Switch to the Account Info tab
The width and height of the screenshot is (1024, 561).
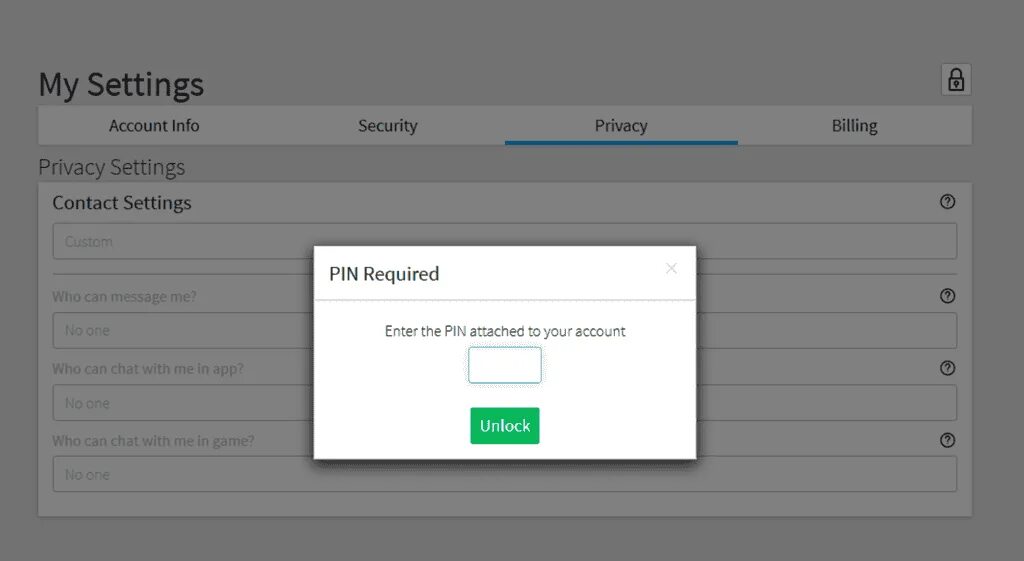click(x=154, y=125)
